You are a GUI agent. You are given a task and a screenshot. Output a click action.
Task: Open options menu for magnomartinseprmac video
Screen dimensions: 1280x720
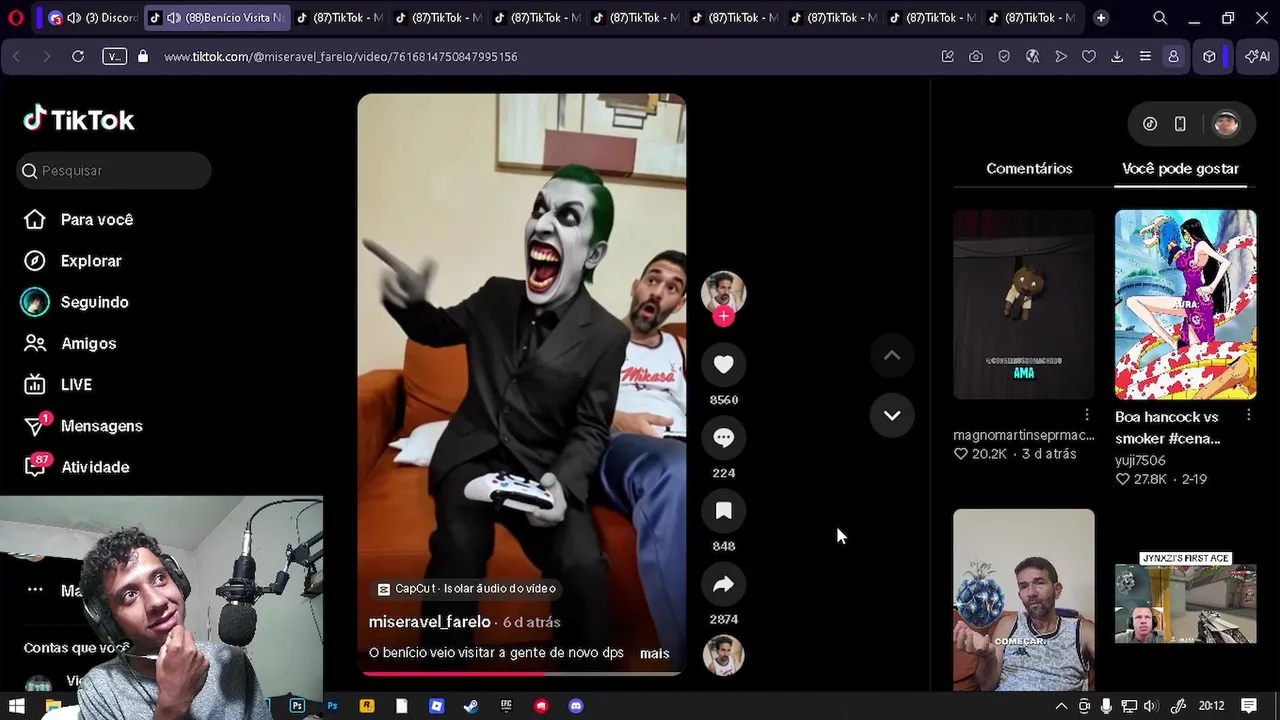[1087, 414]
